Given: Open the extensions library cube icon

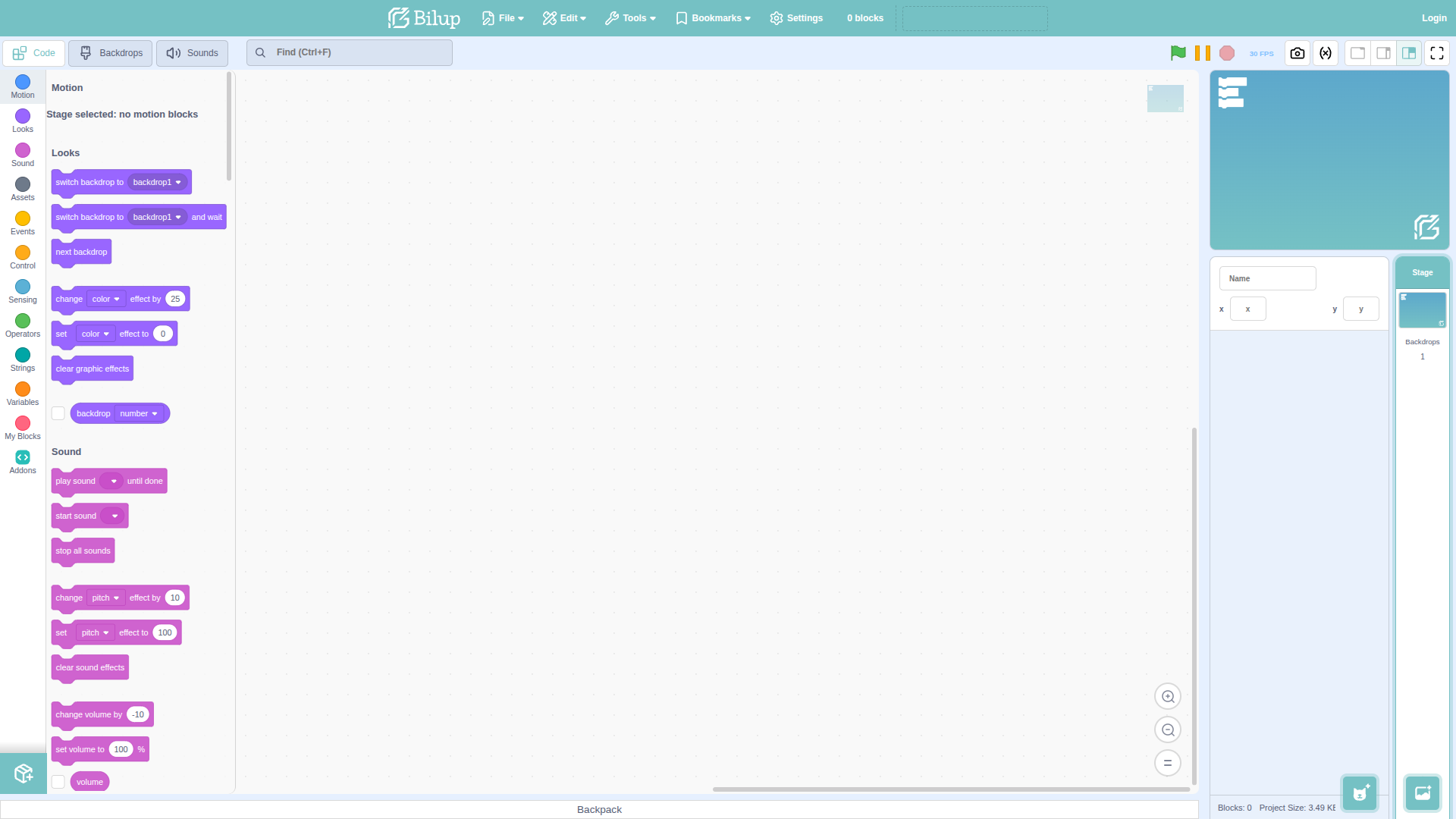Looking at the screenshot, I should pos(24,773).
